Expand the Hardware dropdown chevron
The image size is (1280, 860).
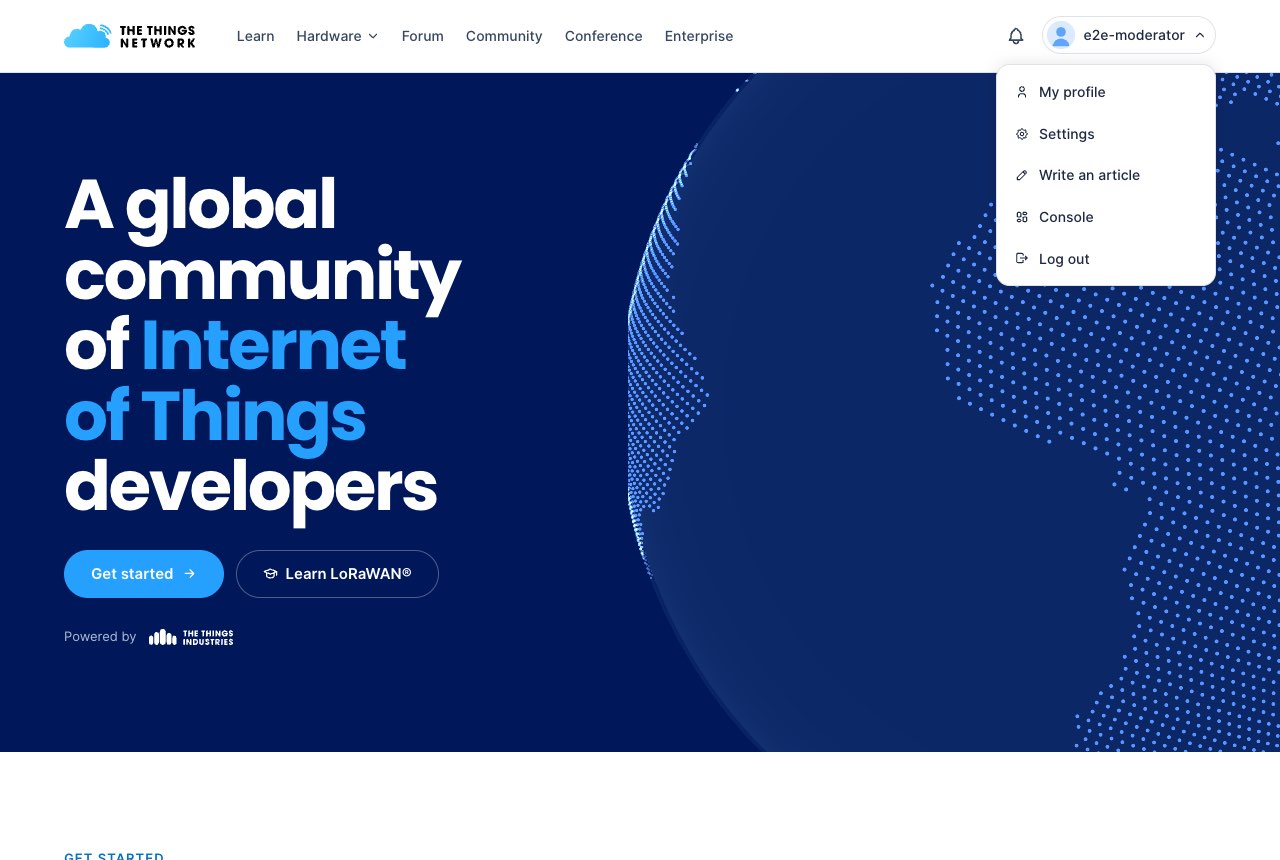(373, 36)
